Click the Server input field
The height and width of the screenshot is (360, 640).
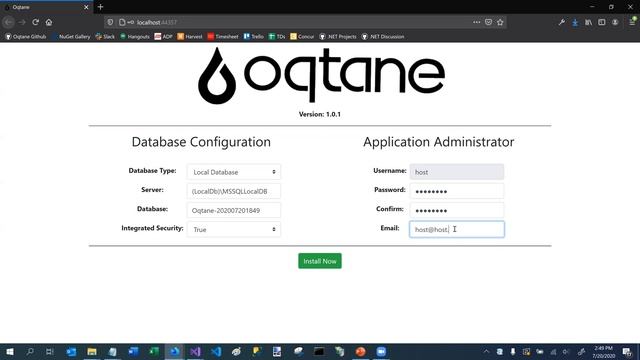[x=234, y=191]
